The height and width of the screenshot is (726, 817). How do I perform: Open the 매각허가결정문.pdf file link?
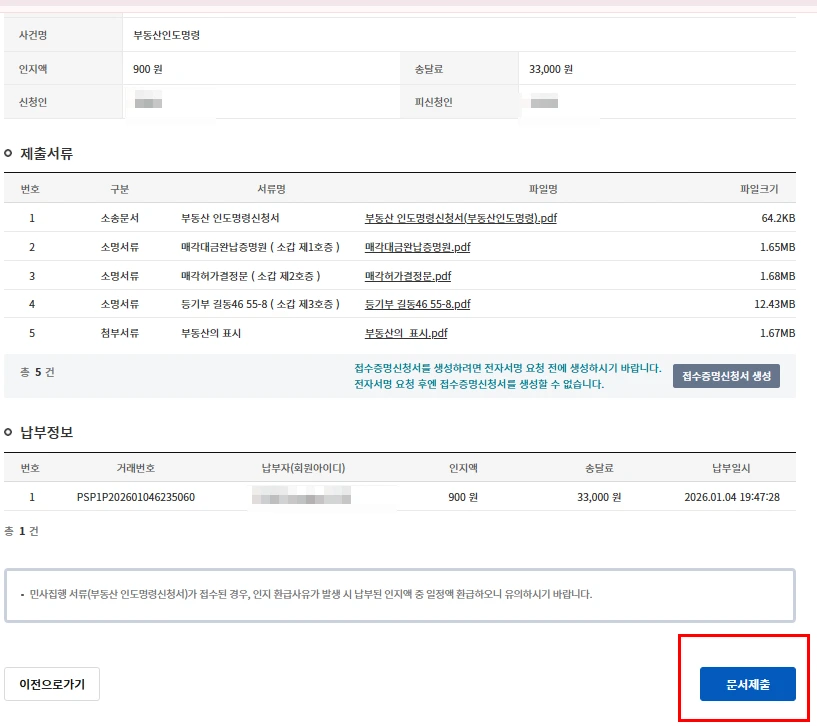pos(408,276)
